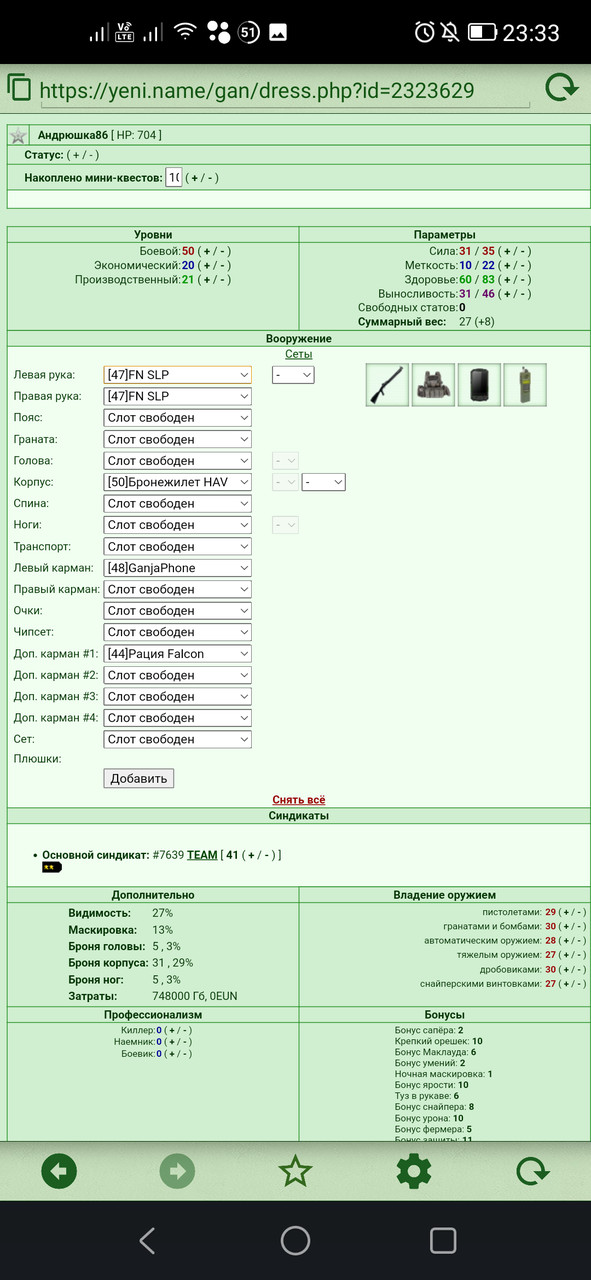591x1280 pixels.
Task: Go forward using the browser forward arrow
Action: point(177,1171)
